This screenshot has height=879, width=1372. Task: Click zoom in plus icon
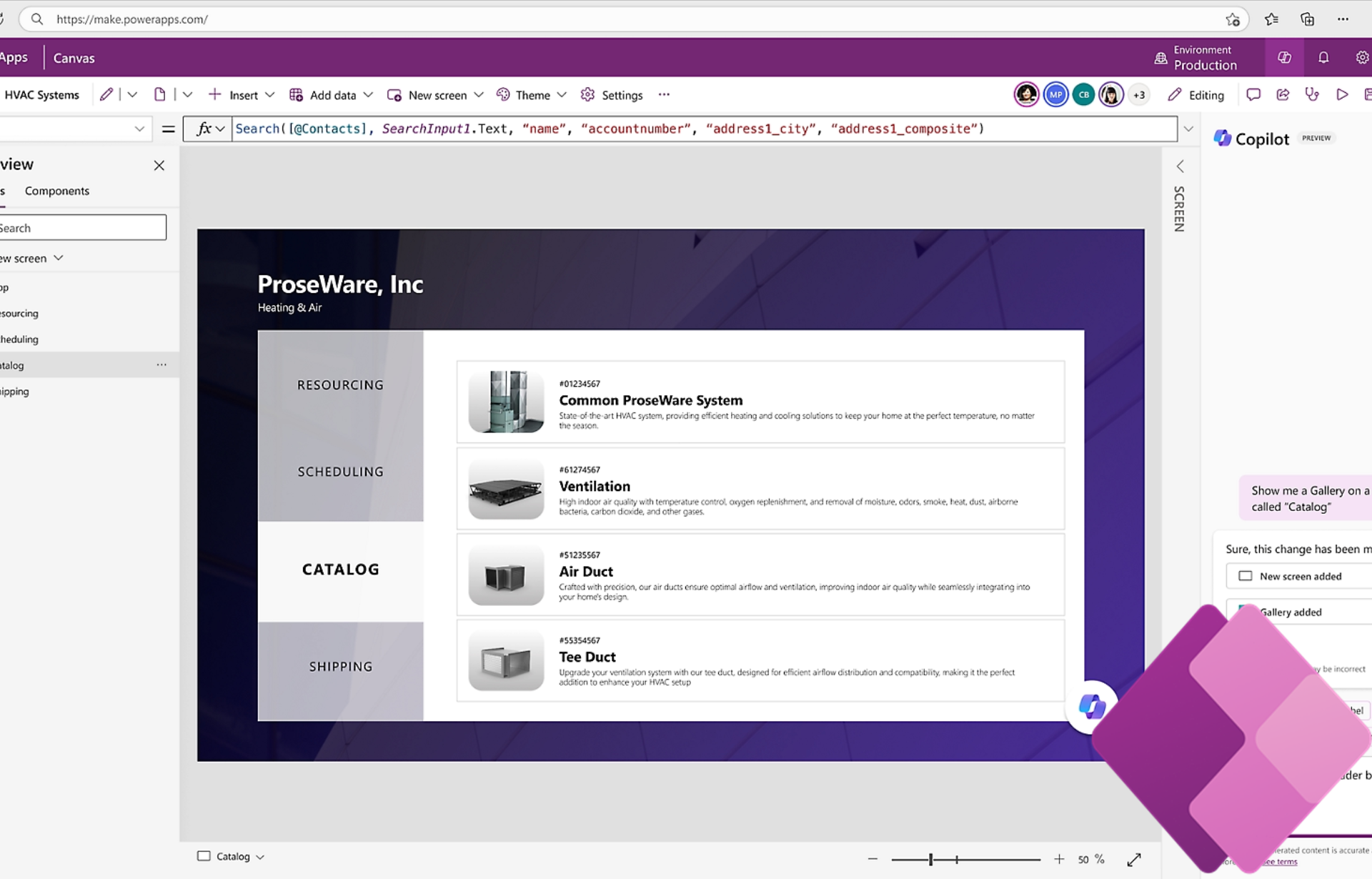pyautogui.click(x=1059, y=859)
